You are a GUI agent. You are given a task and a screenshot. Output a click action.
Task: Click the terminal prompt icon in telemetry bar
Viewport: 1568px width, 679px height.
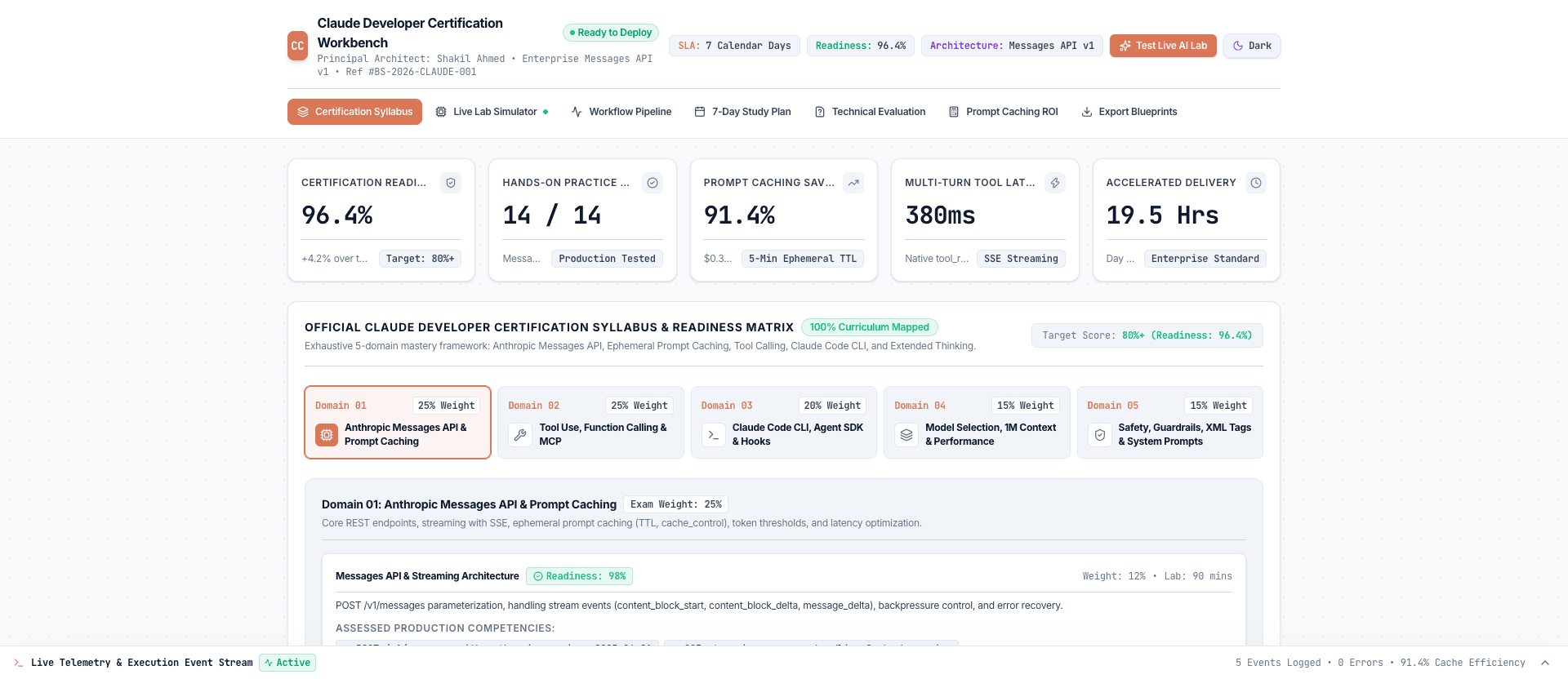tap(19, 663)
